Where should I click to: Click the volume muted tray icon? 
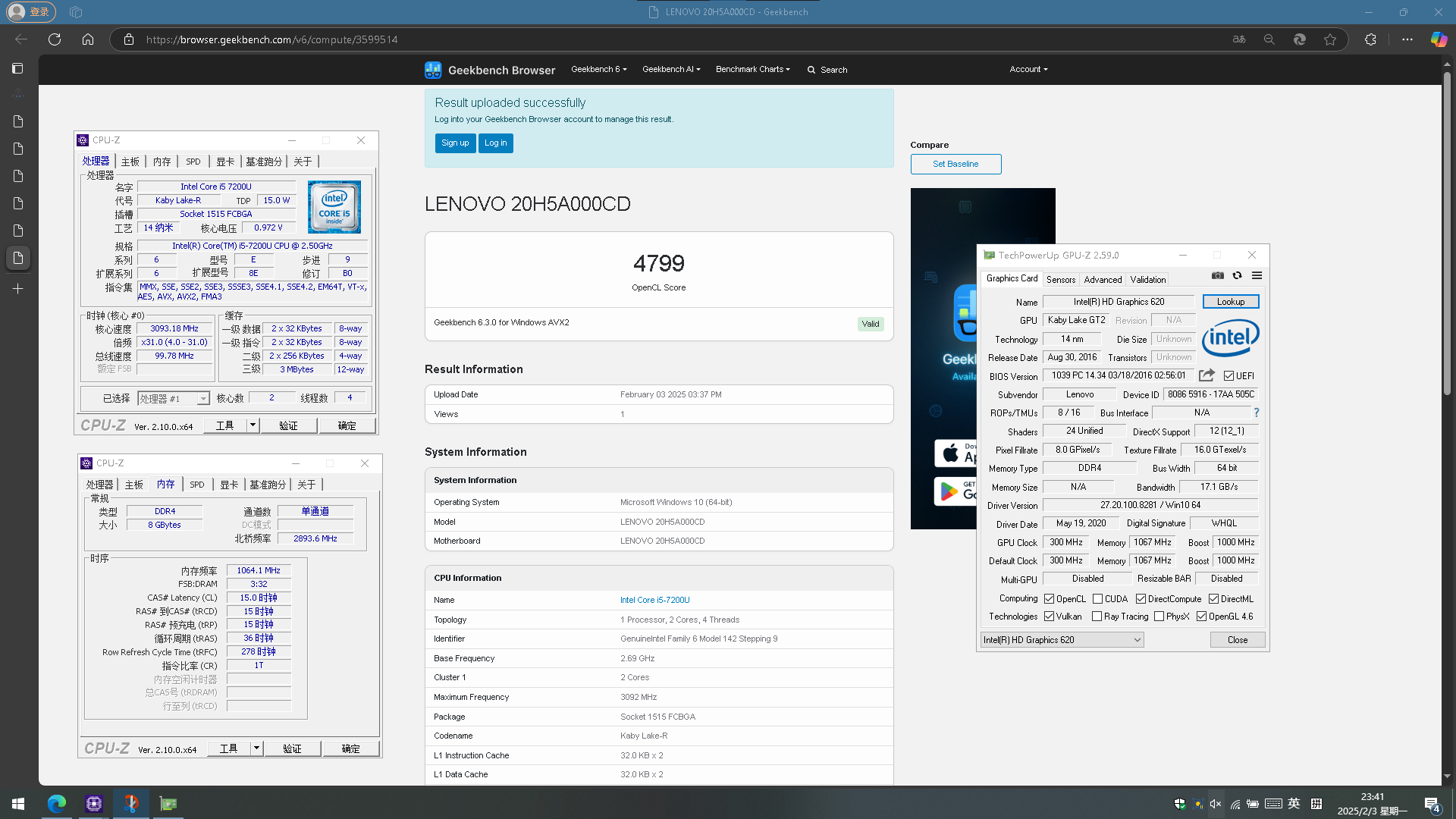click(x=1216, y=804)
